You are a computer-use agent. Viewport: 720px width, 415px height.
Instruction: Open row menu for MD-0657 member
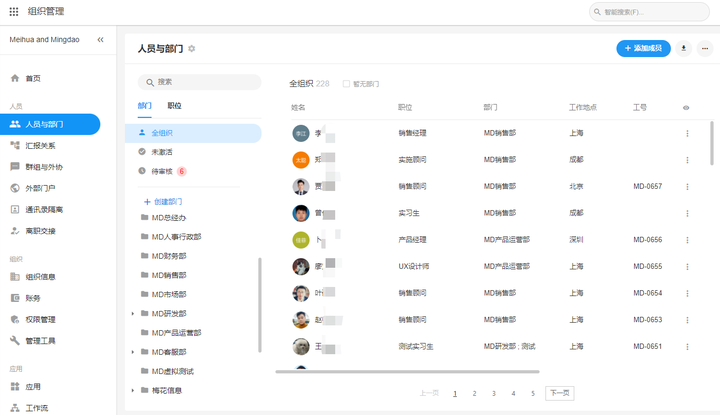click(x=687, y=186)
